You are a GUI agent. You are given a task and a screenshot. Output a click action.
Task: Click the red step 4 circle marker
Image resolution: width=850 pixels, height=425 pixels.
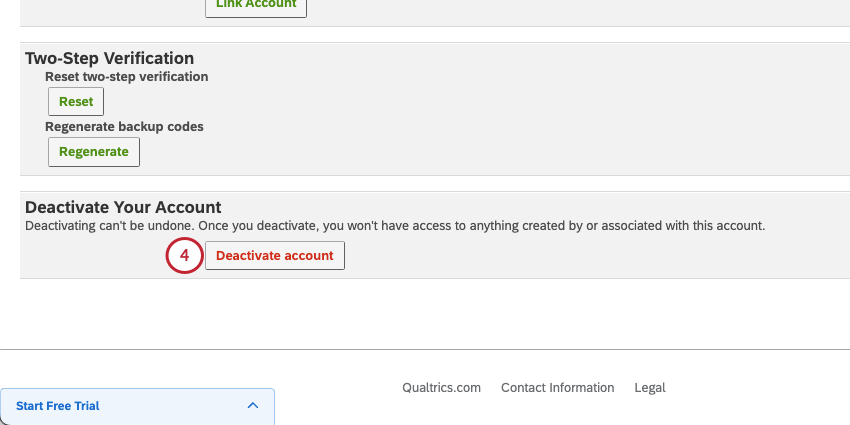(x=184, y=255)
